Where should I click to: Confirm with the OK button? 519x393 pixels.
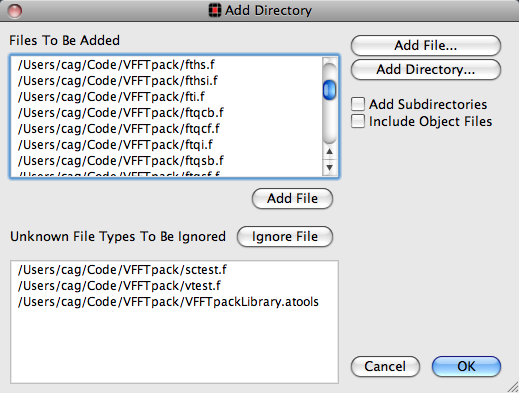466,366
